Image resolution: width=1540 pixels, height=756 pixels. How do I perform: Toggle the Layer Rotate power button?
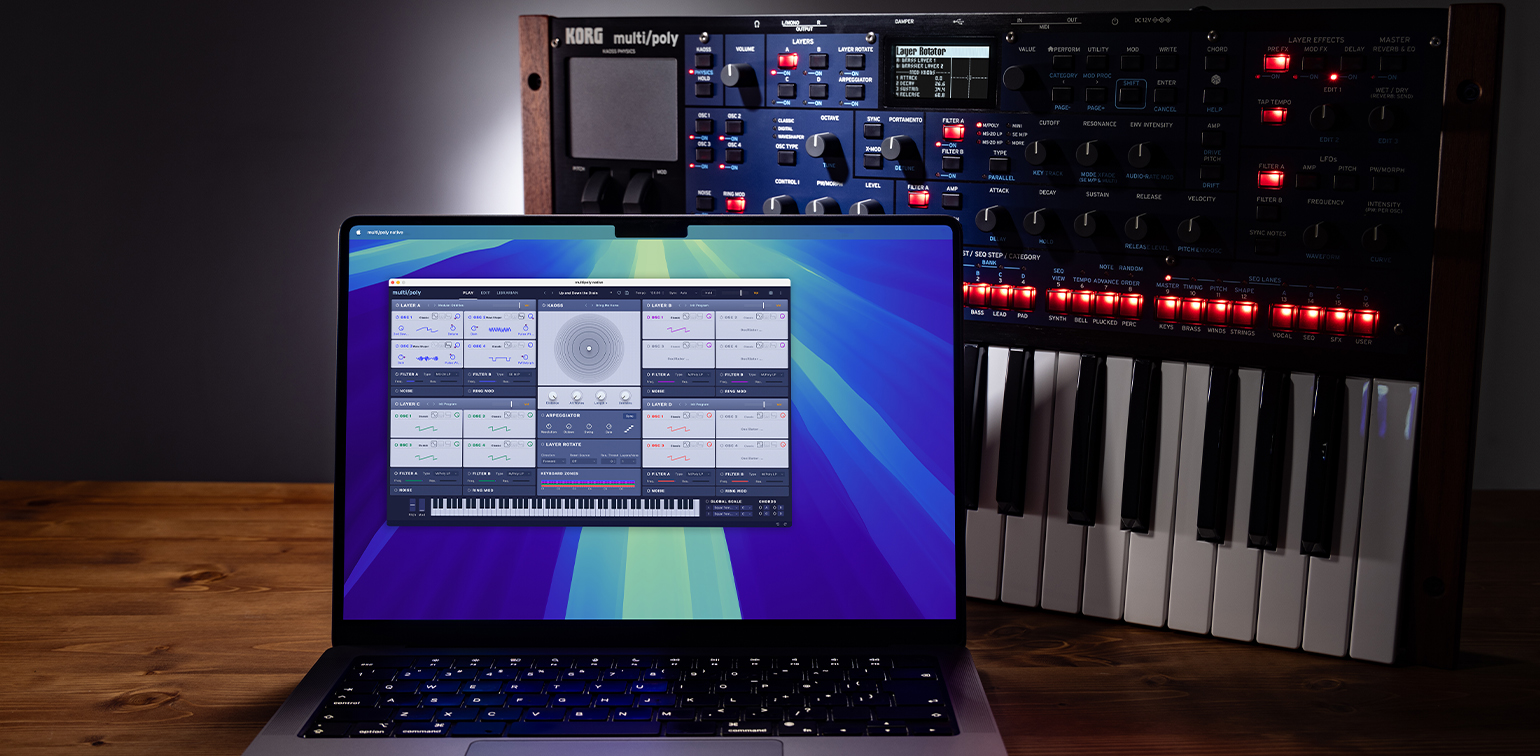pos(543,444)
